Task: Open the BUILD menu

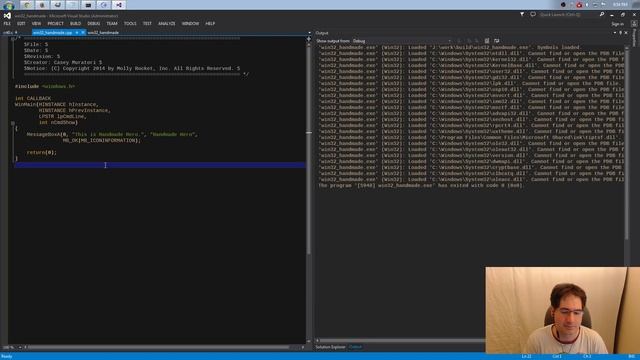Action: click(x=76, y=24)
